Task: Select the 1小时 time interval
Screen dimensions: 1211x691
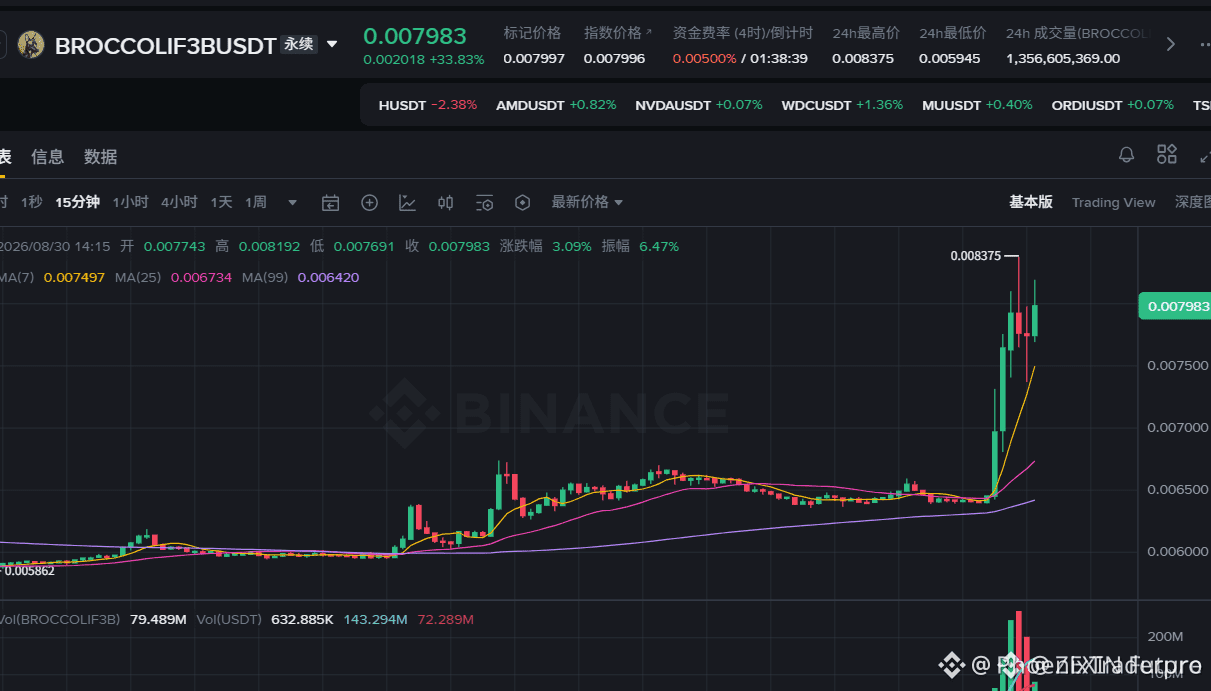Action: (130, 202)
